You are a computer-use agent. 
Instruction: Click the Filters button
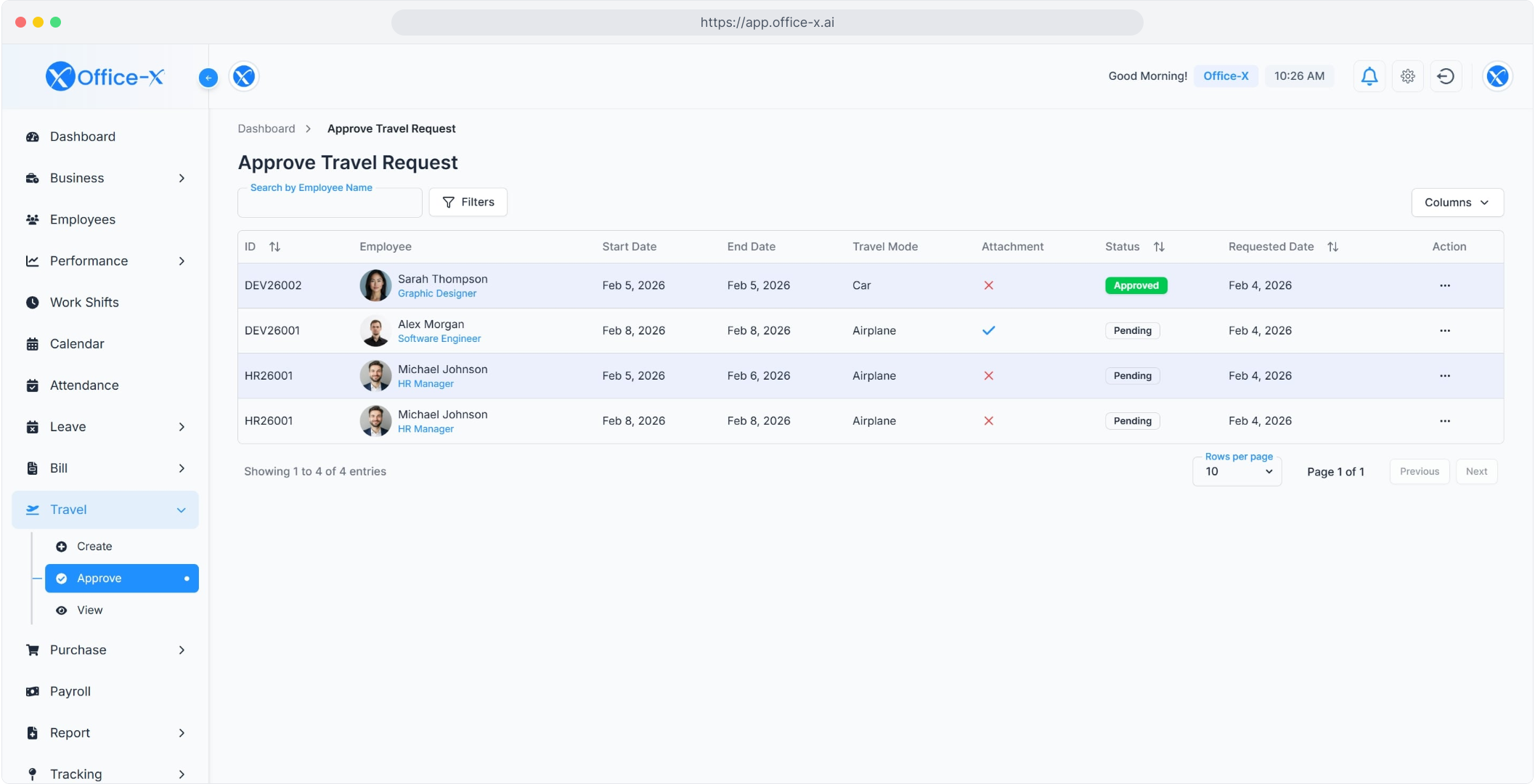pyautogui.click(x=468, y=203)
